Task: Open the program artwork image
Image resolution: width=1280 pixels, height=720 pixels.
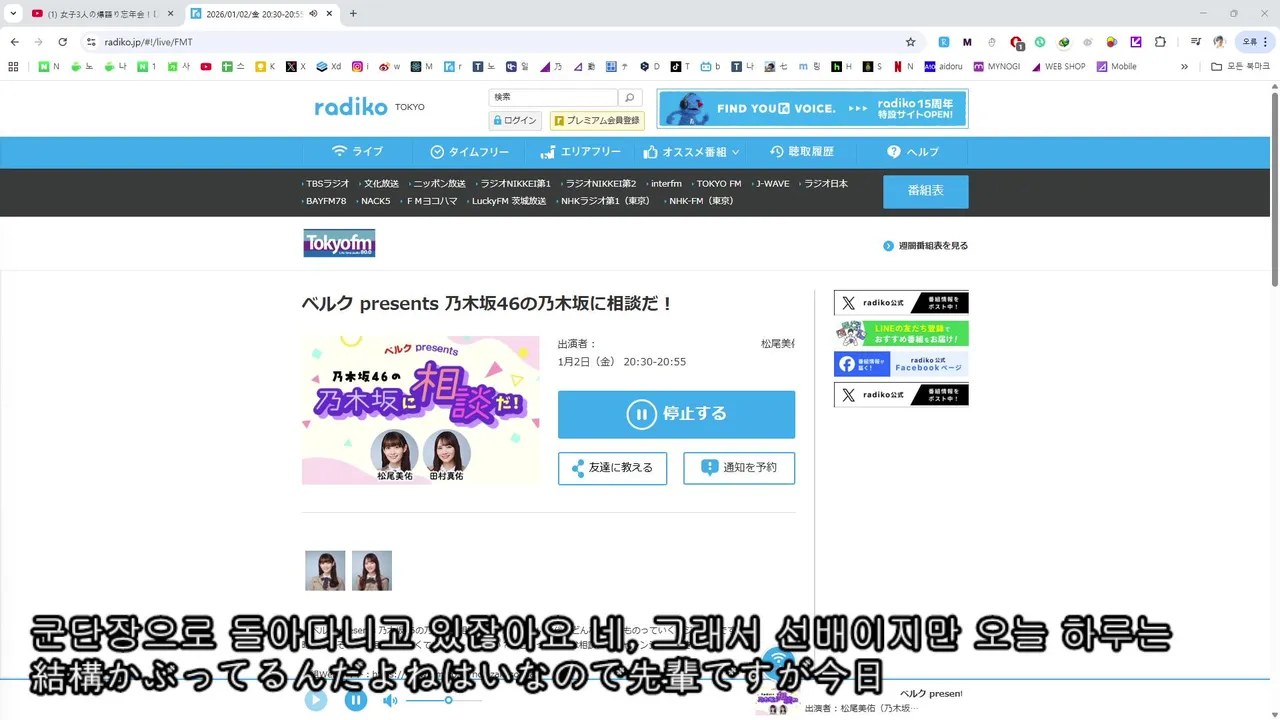Action: tap(420, 411)
